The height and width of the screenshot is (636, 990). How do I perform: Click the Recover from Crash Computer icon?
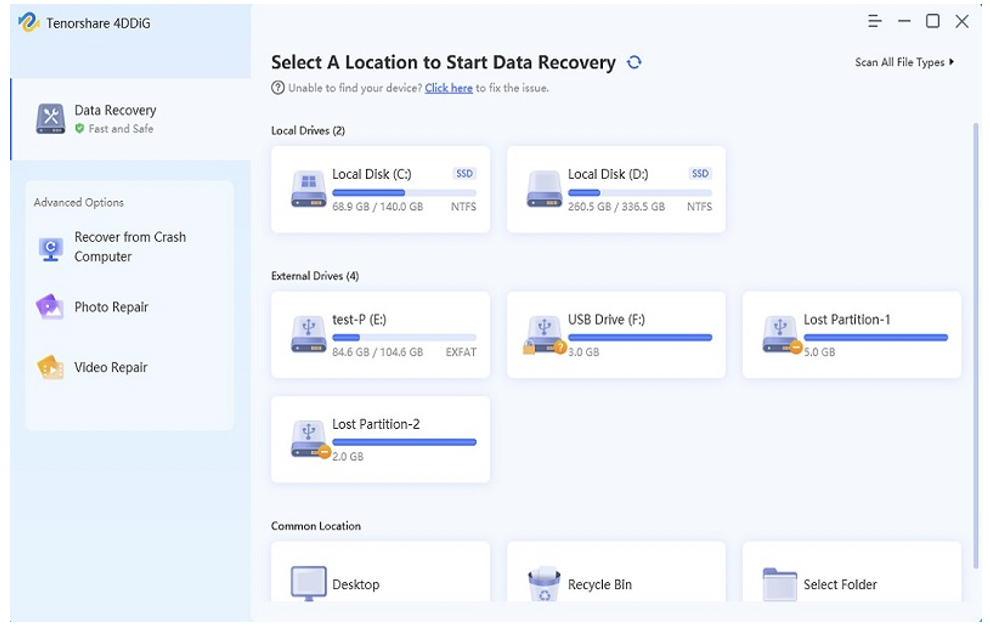(x=51, y=249)
